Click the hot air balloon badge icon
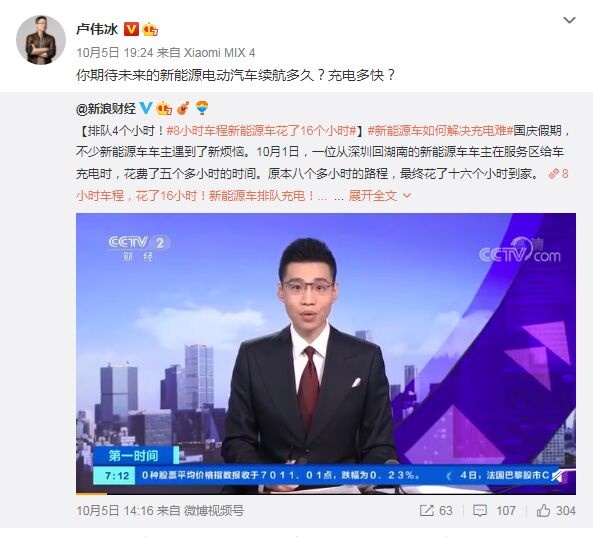593x537 pixels. [x=202, y=108]
